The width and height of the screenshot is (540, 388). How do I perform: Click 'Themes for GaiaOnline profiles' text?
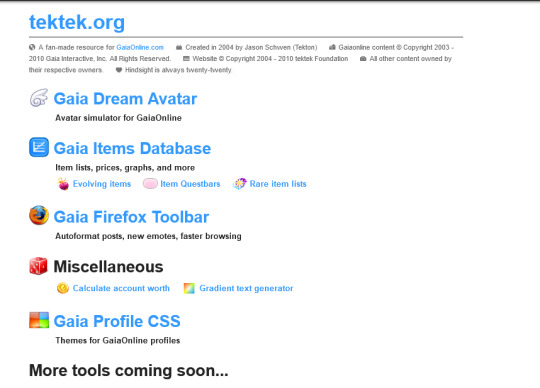(x=118, y=340)
